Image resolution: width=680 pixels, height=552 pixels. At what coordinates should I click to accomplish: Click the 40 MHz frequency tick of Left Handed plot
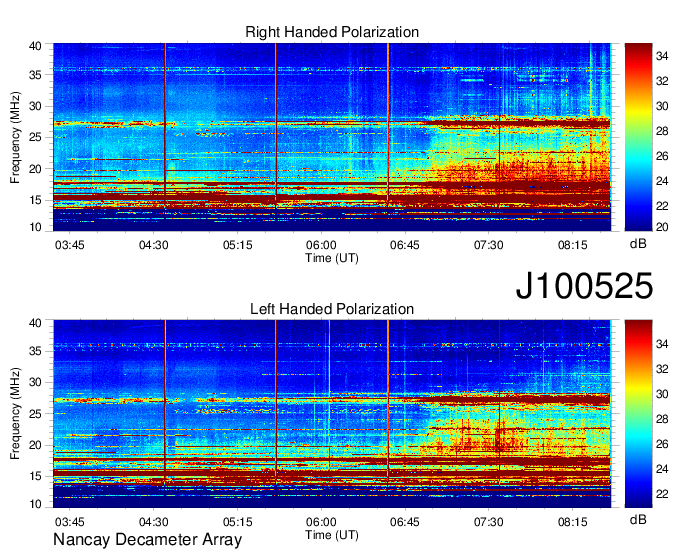36,323
